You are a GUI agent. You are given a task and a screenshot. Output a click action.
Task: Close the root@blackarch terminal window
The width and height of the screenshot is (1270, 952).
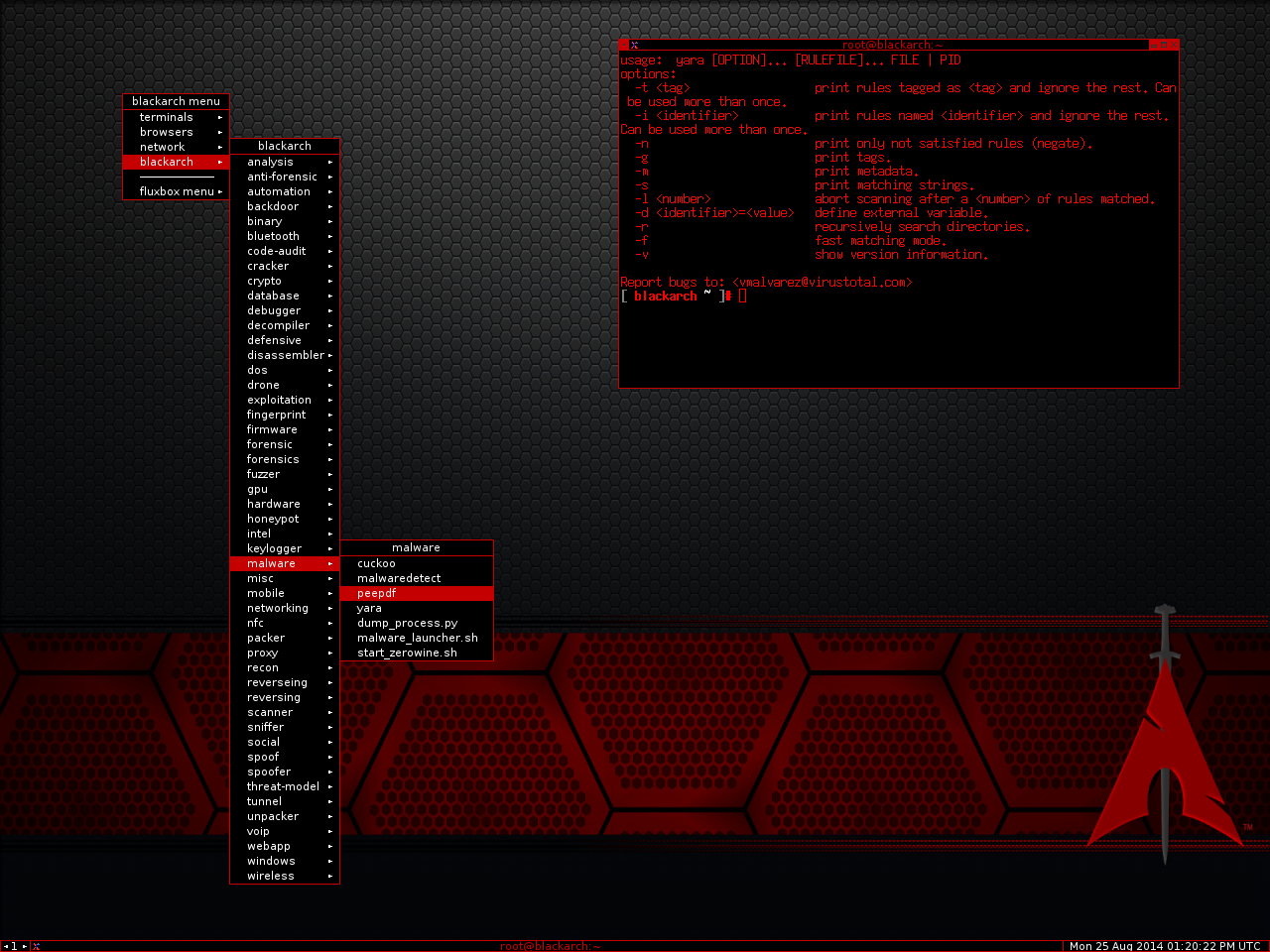(1173, 45)
